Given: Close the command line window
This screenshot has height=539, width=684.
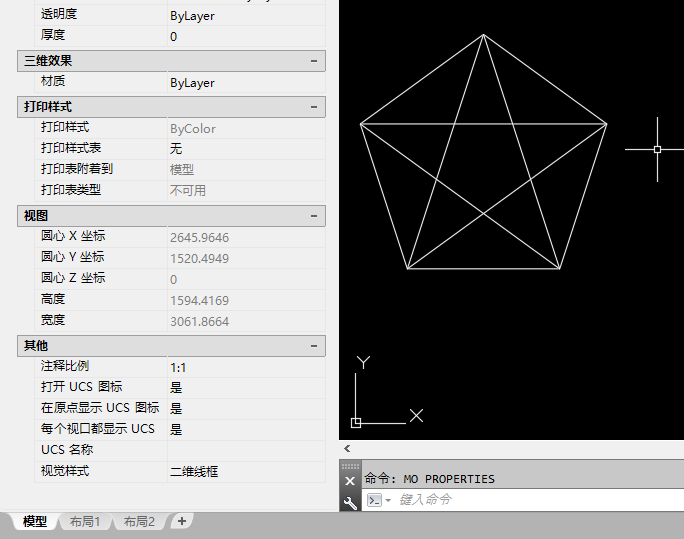Looking at the screenshot, I should coord(350,481).
